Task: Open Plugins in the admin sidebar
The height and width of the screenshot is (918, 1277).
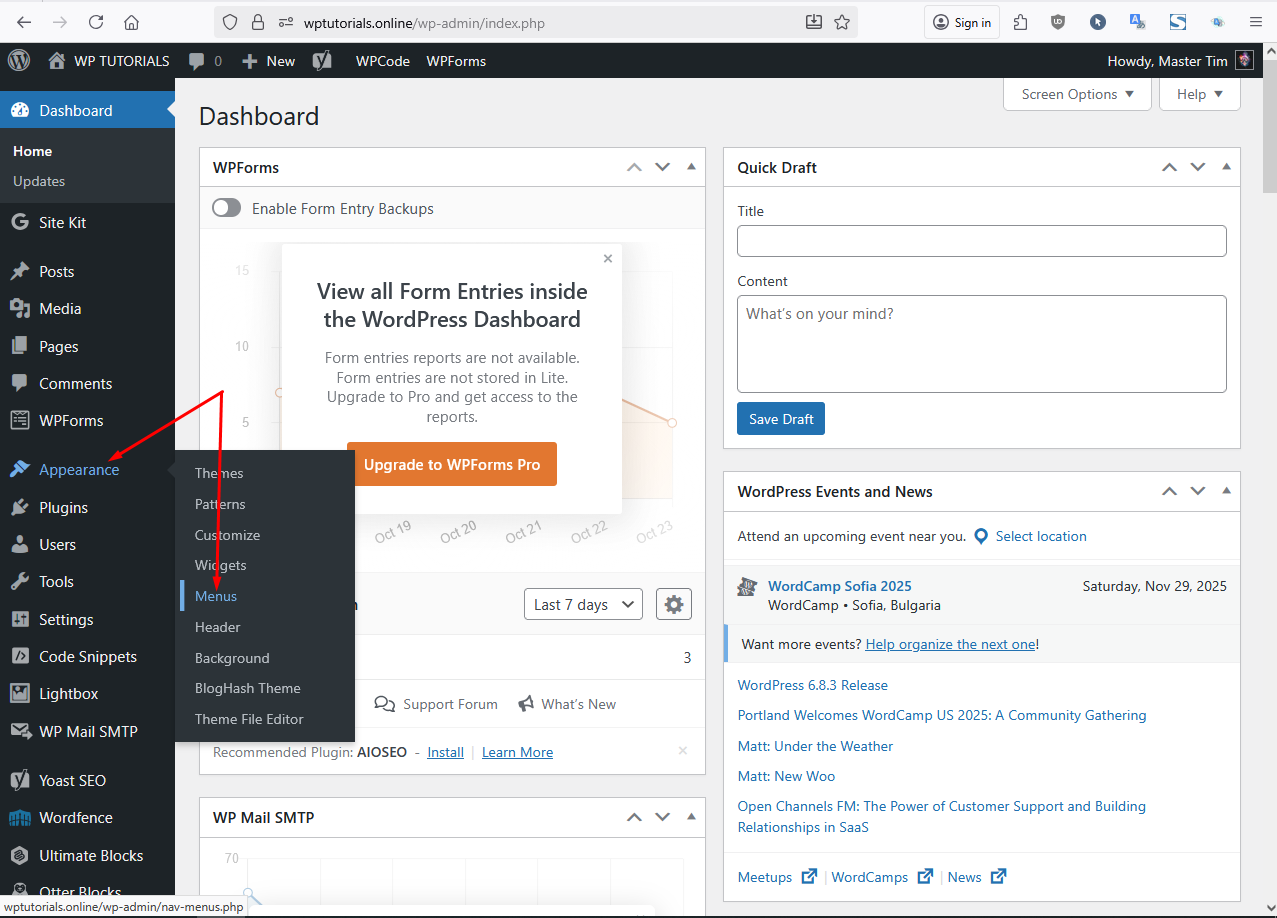Action: click(63, 507)
